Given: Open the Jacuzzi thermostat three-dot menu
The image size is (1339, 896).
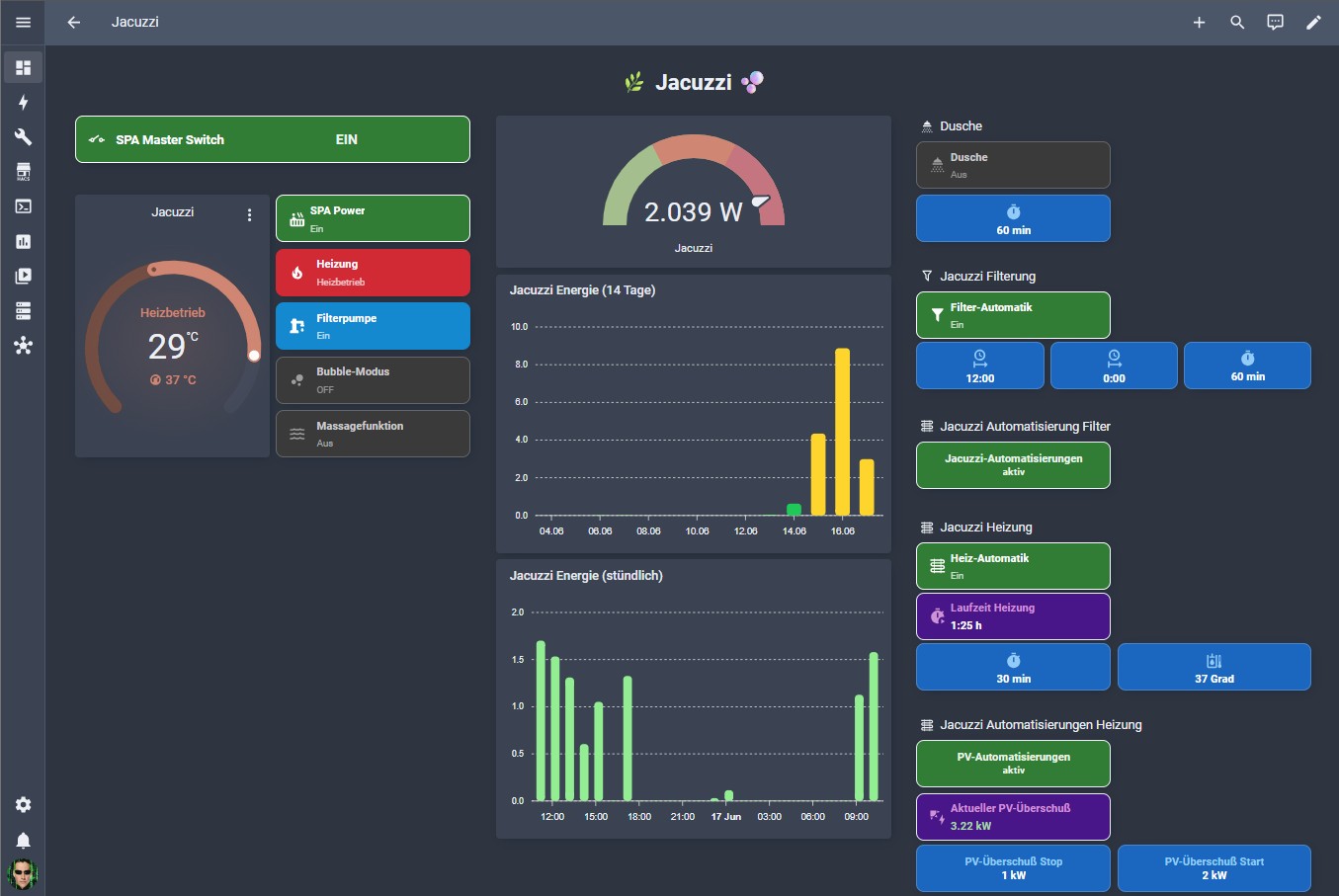Looking at the screenshot, I should [249, 214].
